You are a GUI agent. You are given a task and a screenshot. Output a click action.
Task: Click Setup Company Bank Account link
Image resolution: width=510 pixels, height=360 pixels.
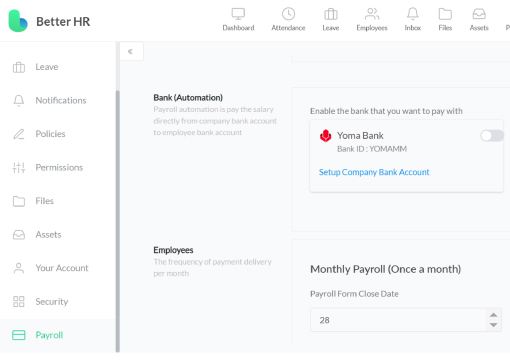coord(374,172)
